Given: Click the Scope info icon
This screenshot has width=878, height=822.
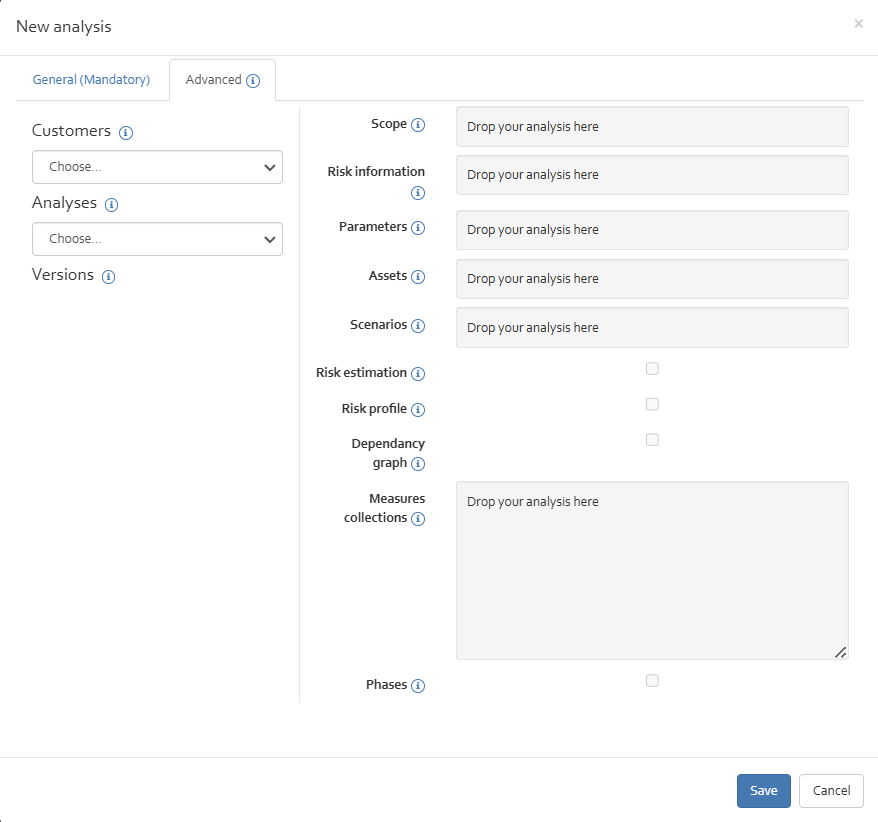Looking at the screenshot, I should coord(418,125).
